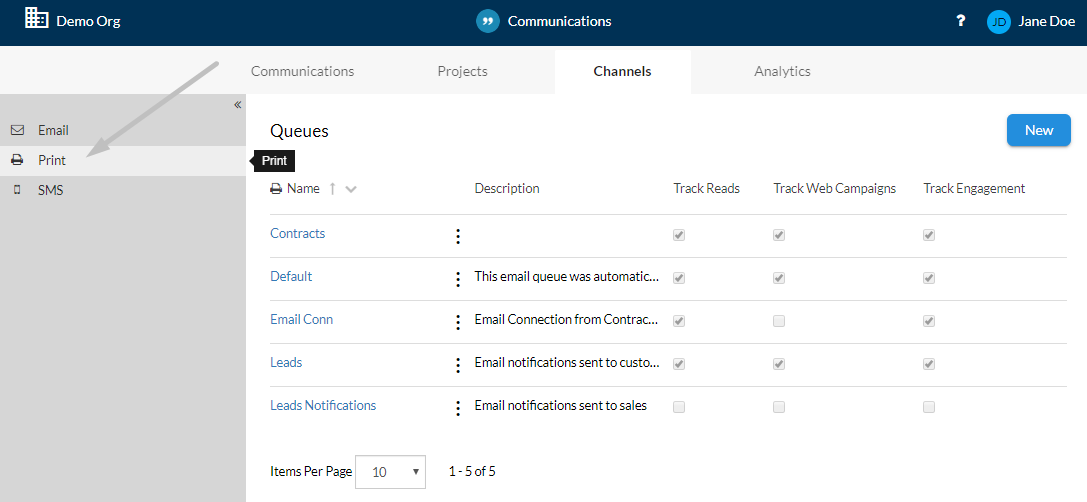Toggle Track Web Campaigns for Email Conn
Image resolution: width=1087 pixels, height=502 pixels.
[x=779, y=321]
